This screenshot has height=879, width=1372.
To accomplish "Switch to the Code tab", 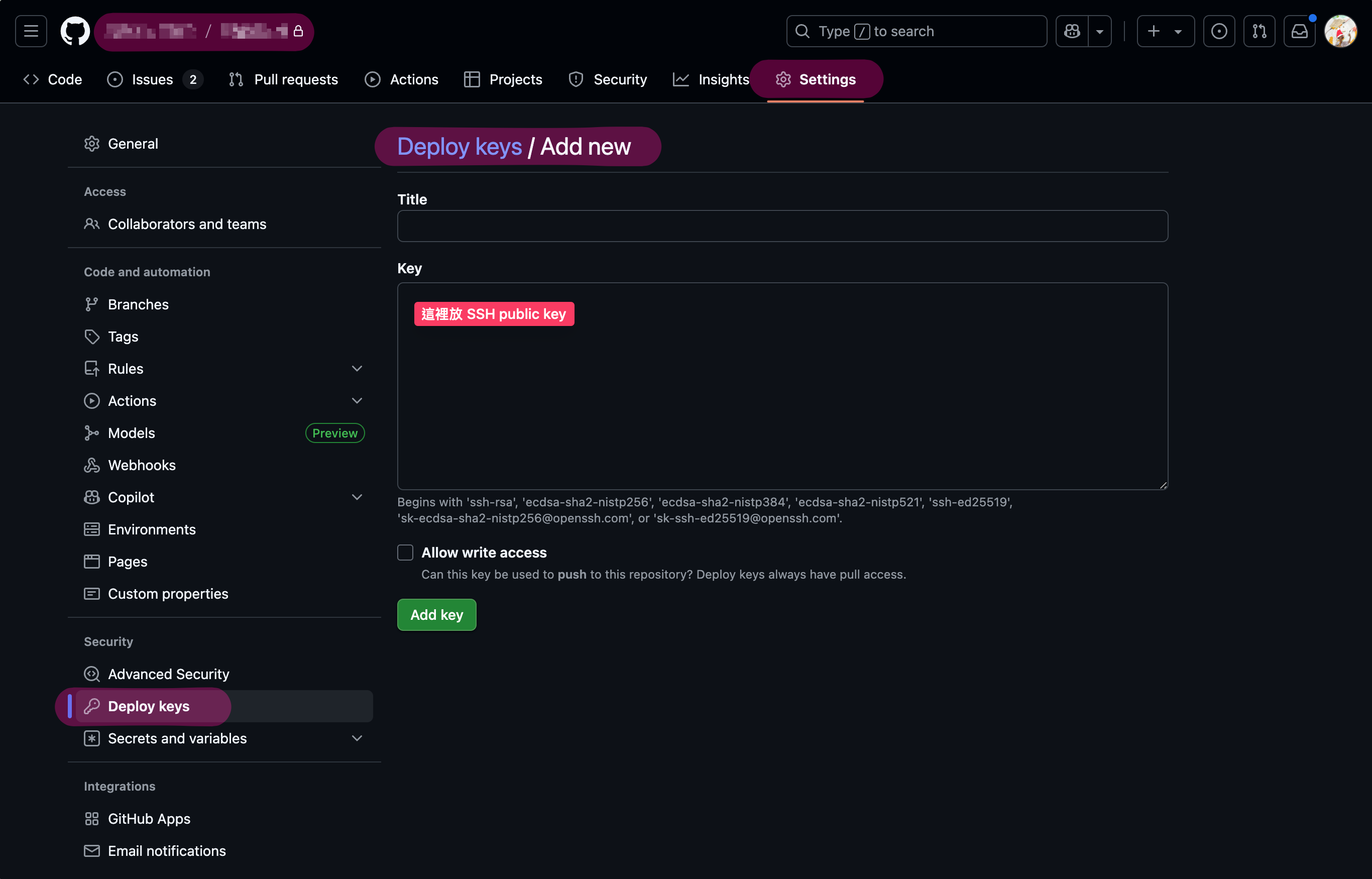I will (53, 79).
